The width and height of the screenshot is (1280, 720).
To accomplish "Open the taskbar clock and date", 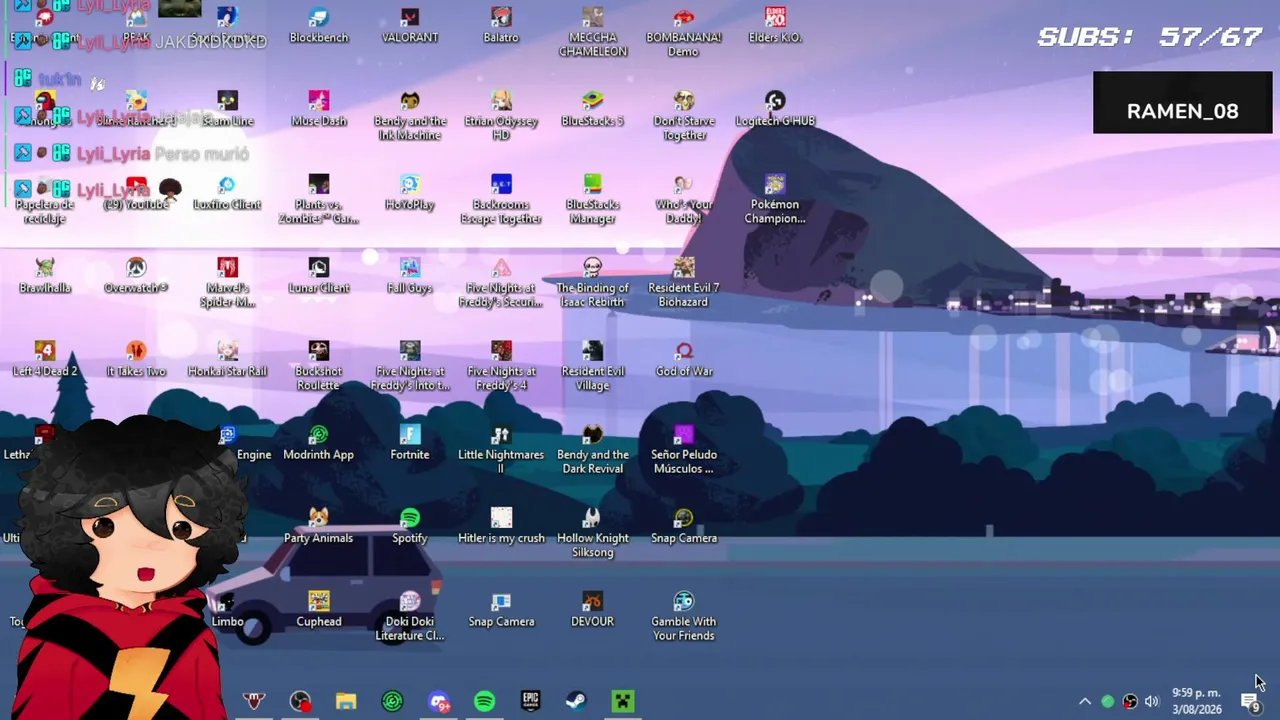I will click(1196, 701).
